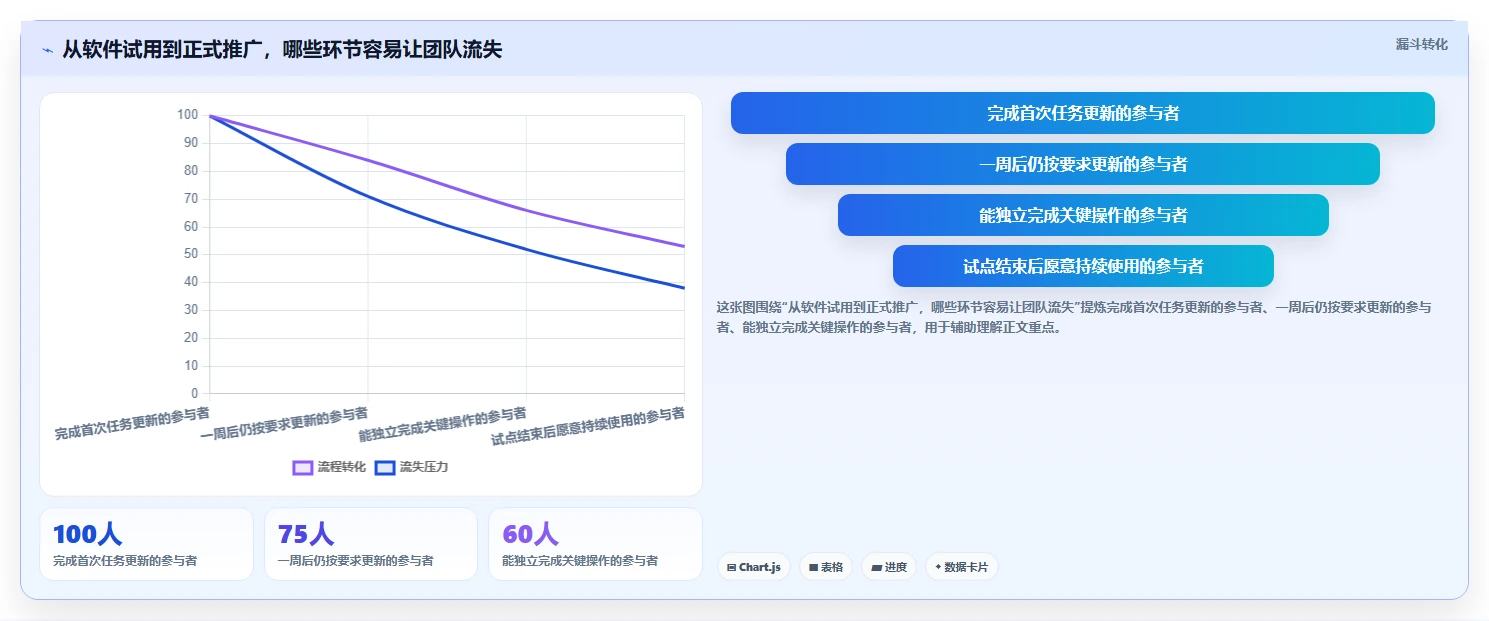Click caption under 75人 card
The width and height of the screenshot is (1489, 621).
(x=355, y=561)
